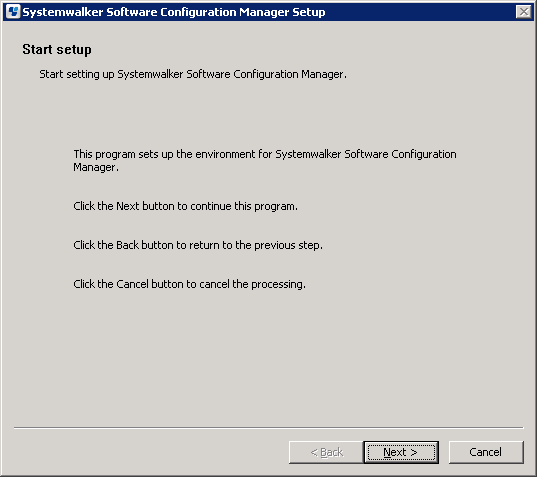The image size is (537, 477).
Task: Click the wrapped word "Manager." ending the description paragraph
Action: pyautogui.click(x=96, y=167)
